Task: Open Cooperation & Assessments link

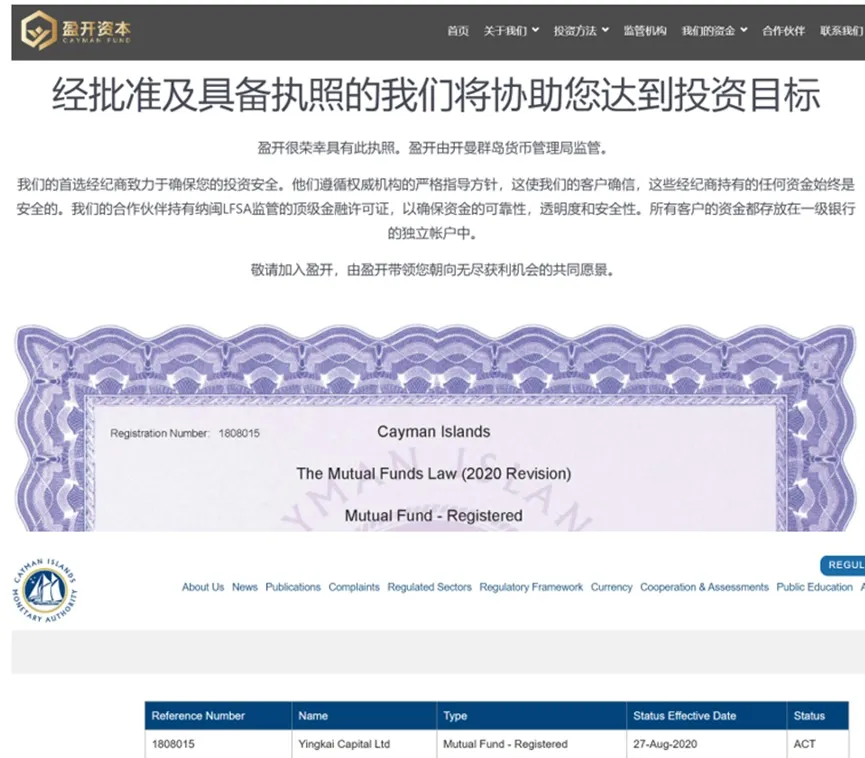Action: click(704, 587)
